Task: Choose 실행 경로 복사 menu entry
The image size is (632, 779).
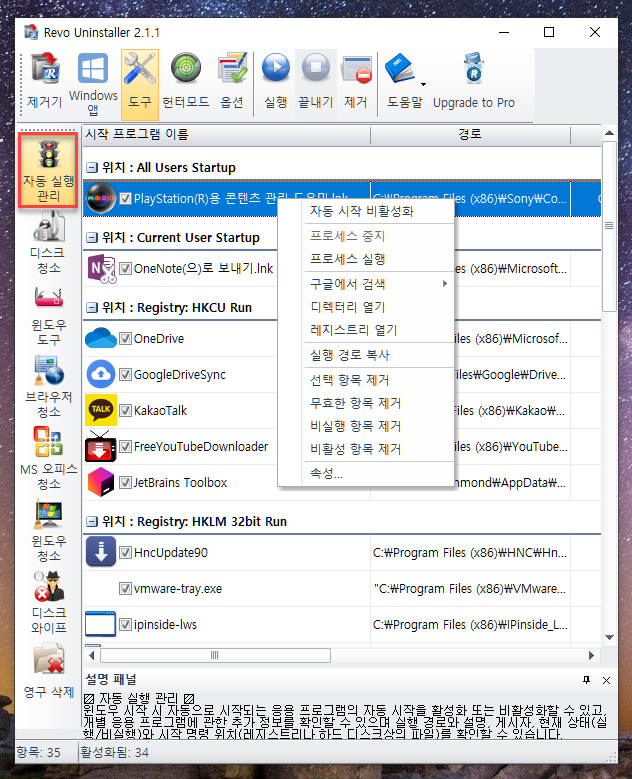Action: 366,355
